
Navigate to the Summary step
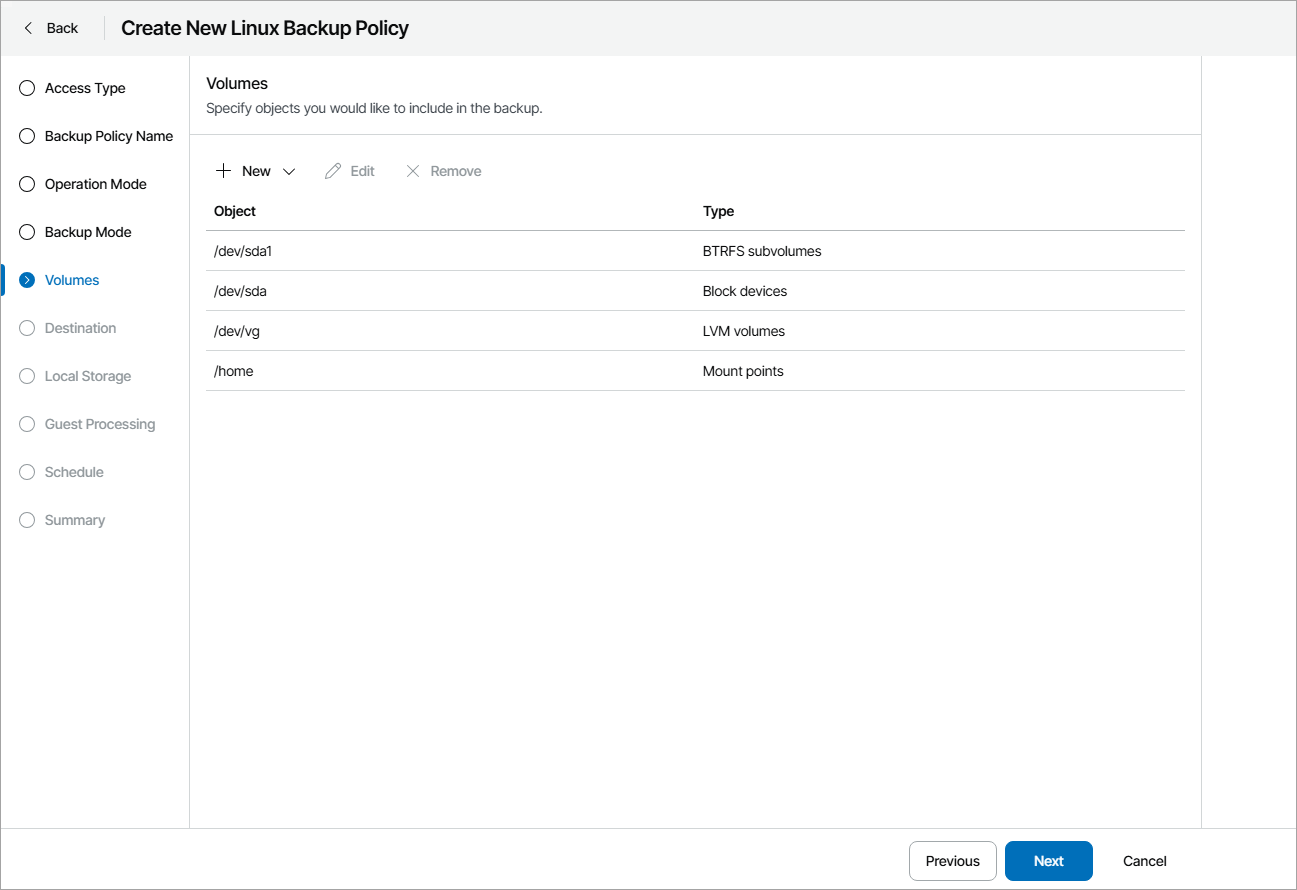pyautogui.click(x=26, y=520)
